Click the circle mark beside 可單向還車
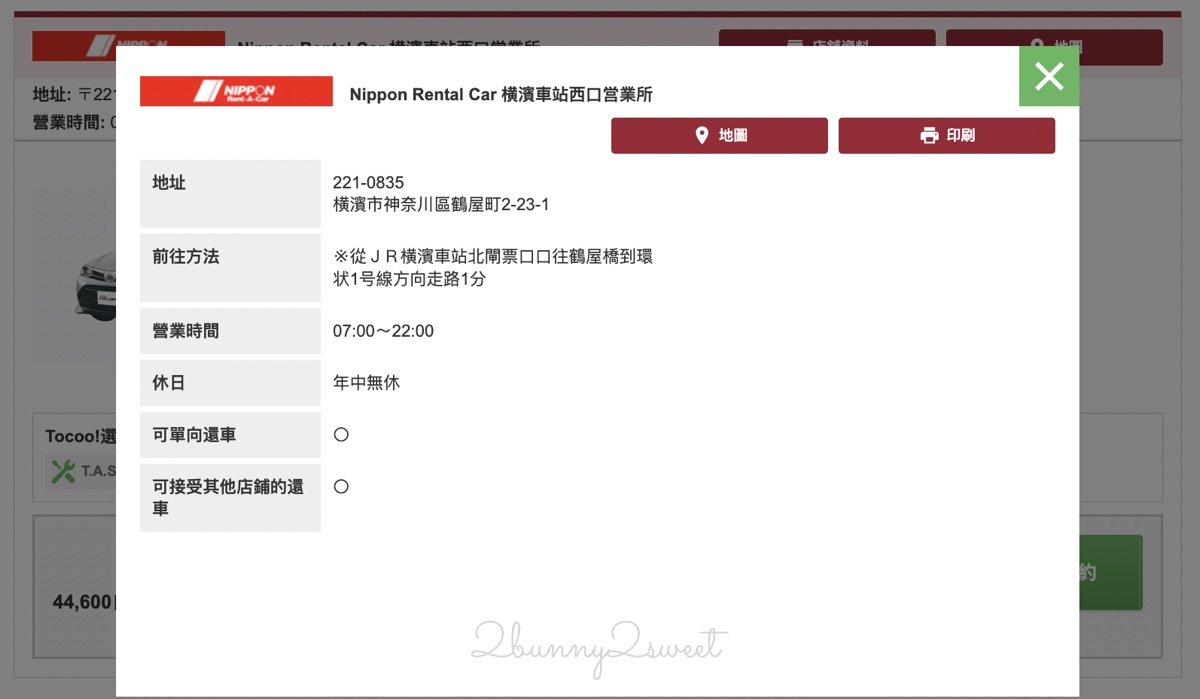Viewport: 1200px width, 699px height. tap(341, 435)
